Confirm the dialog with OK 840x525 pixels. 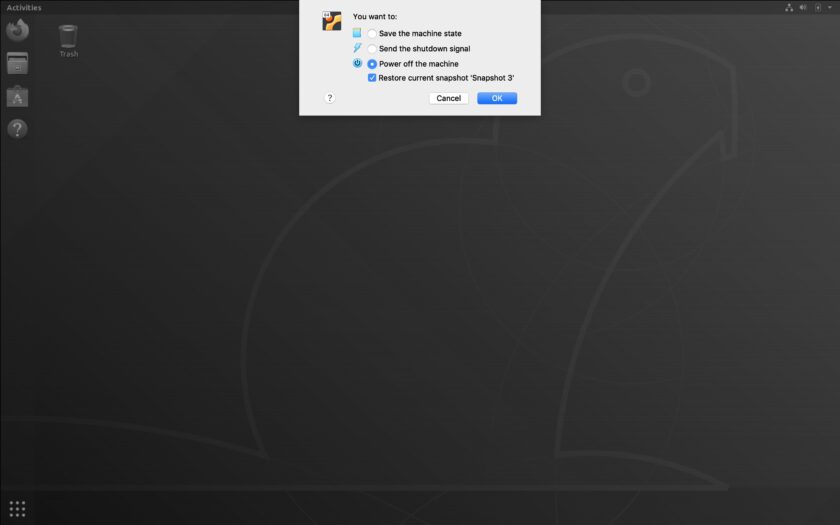click(497, 98)
